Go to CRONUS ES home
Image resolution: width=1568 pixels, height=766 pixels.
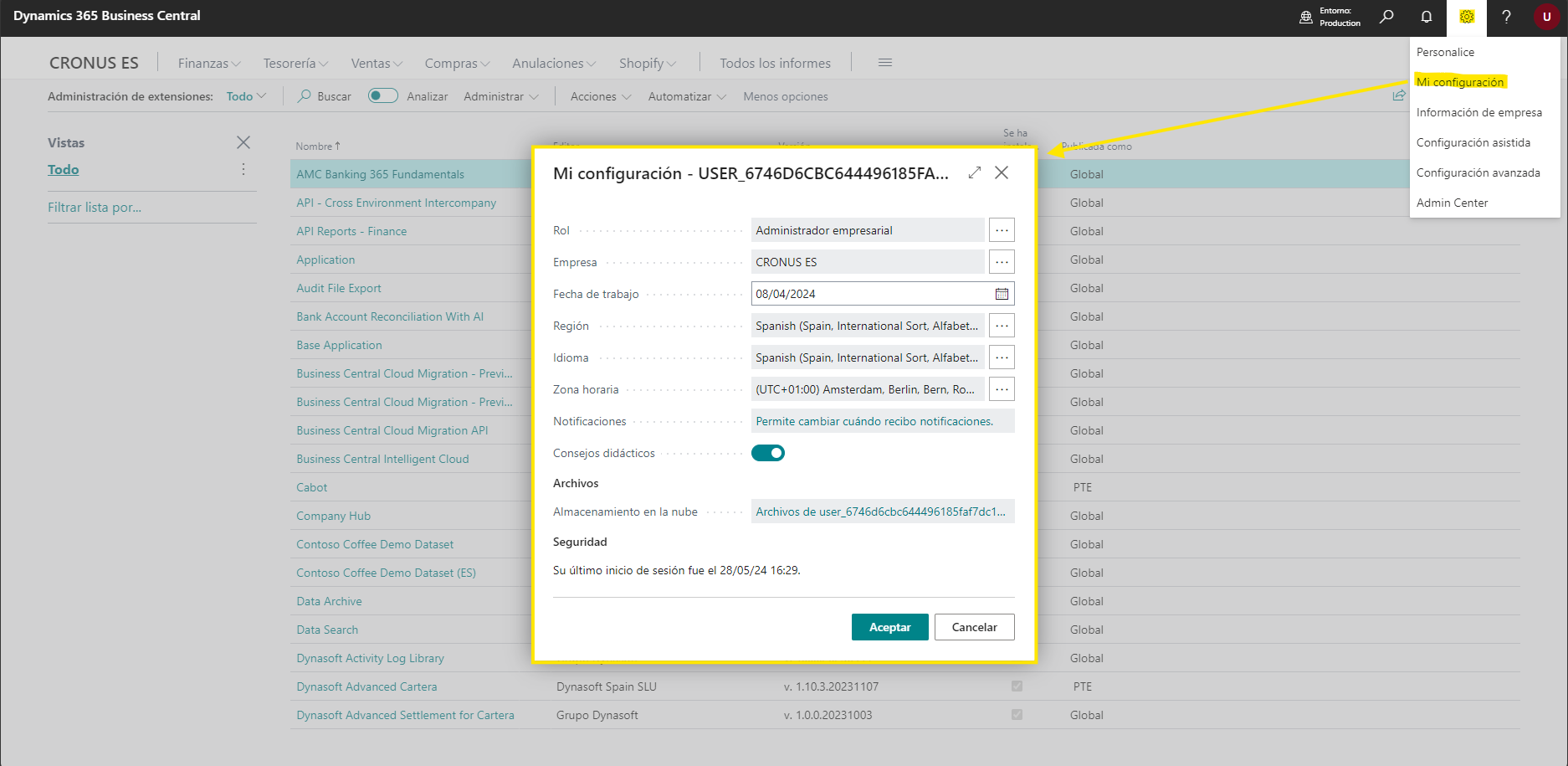point(94,63)
